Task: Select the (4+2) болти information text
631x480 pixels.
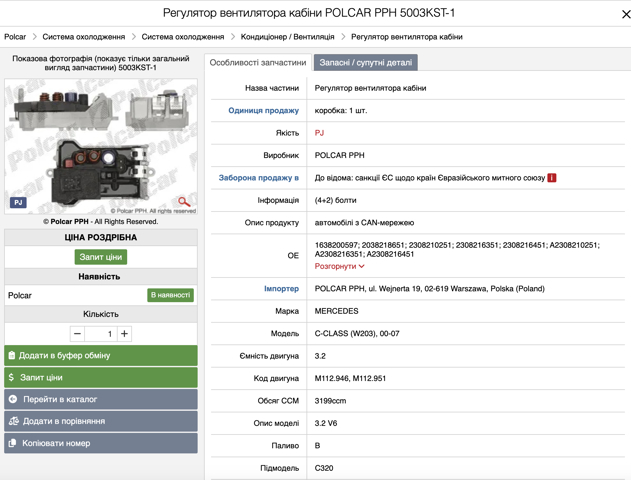Action: (335, 200)
